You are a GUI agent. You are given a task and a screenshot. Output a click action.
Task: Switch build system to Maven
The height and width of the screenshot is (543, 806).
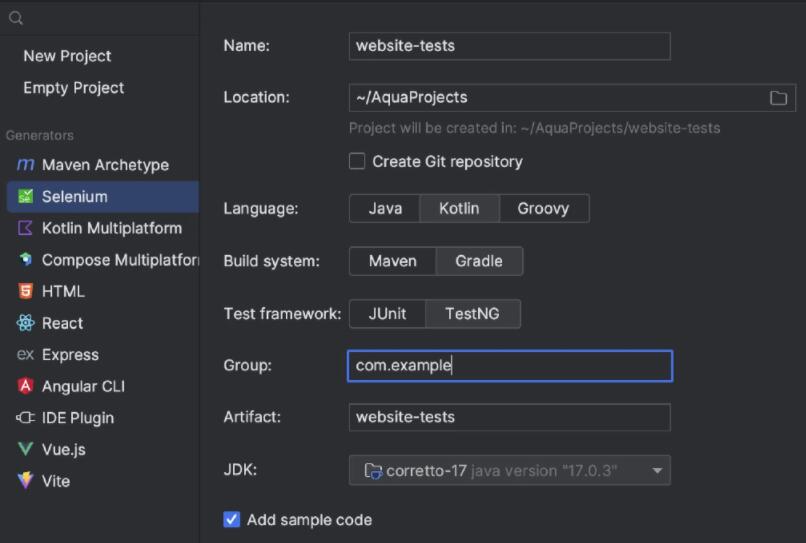[x=392, y=261]
